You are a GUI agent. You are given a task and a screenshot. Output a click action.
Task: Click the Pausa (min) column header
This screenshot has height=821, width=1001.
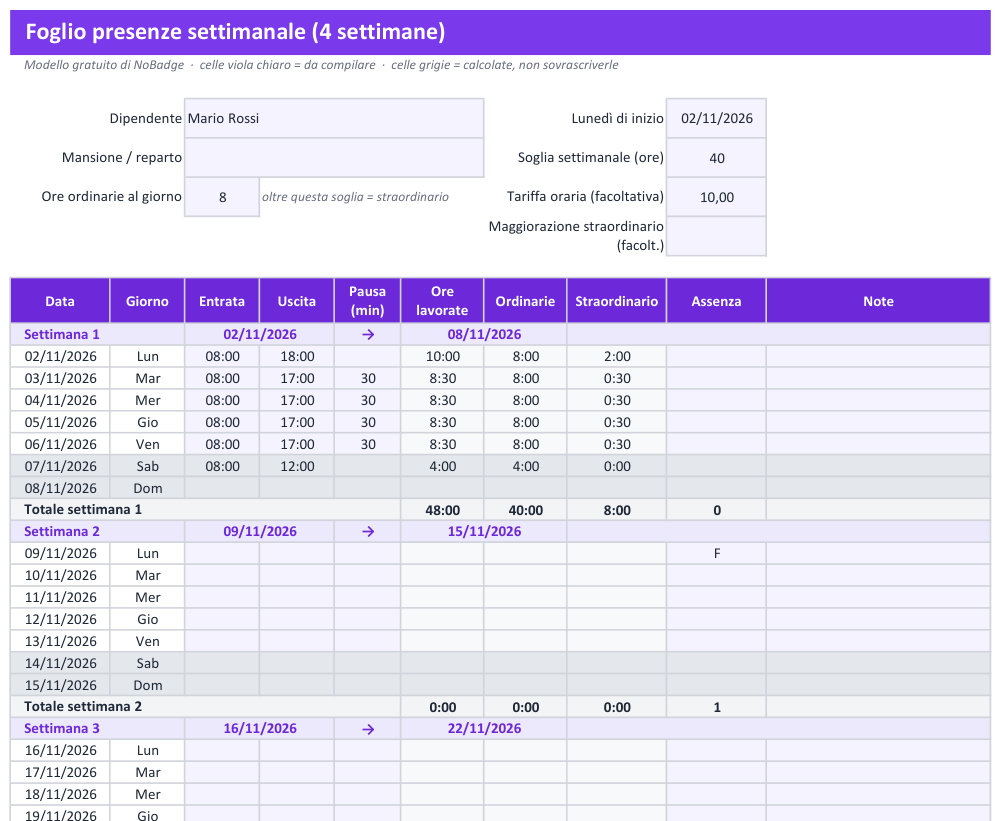coord(367,301)
